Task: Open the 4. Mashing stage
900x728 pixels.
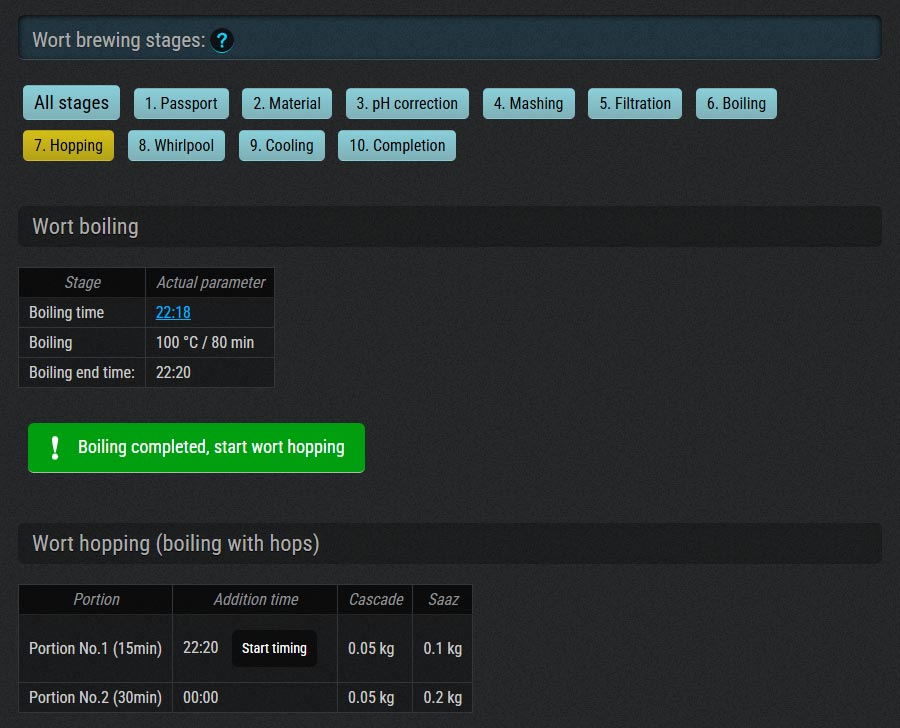Action: (528, 103)
